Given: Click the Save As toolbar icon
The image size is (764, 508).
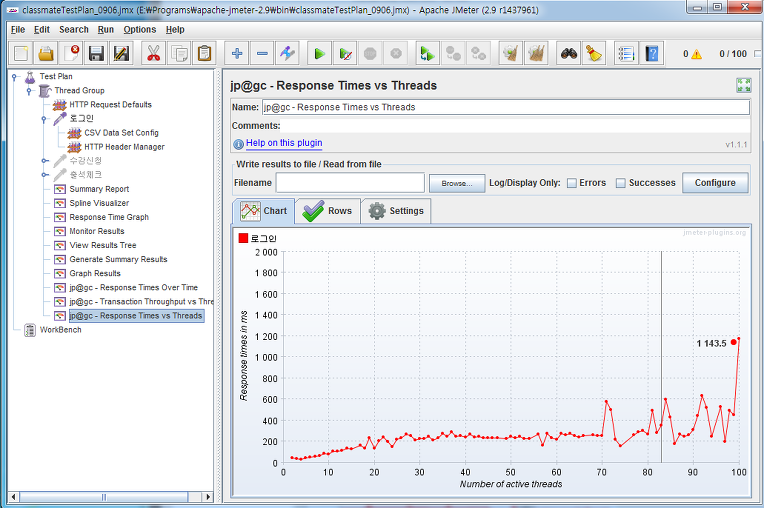Looking at the screenshot, I should [121, 53].
